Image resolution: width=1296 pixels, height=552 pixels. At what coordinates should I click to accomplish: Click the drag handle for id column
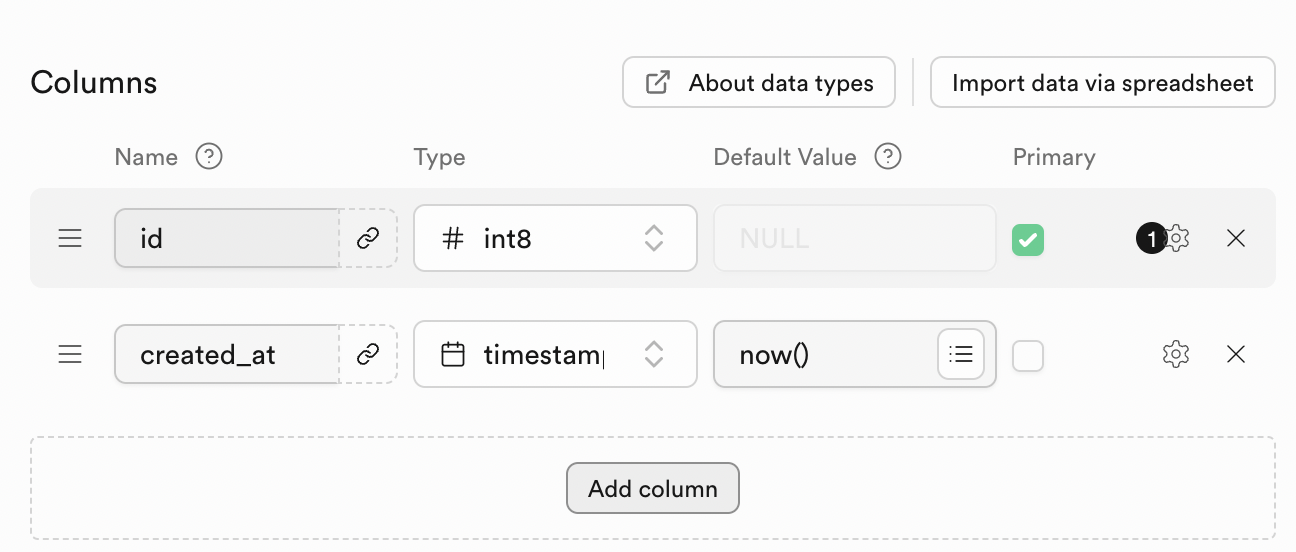click(x=70, y=239)
